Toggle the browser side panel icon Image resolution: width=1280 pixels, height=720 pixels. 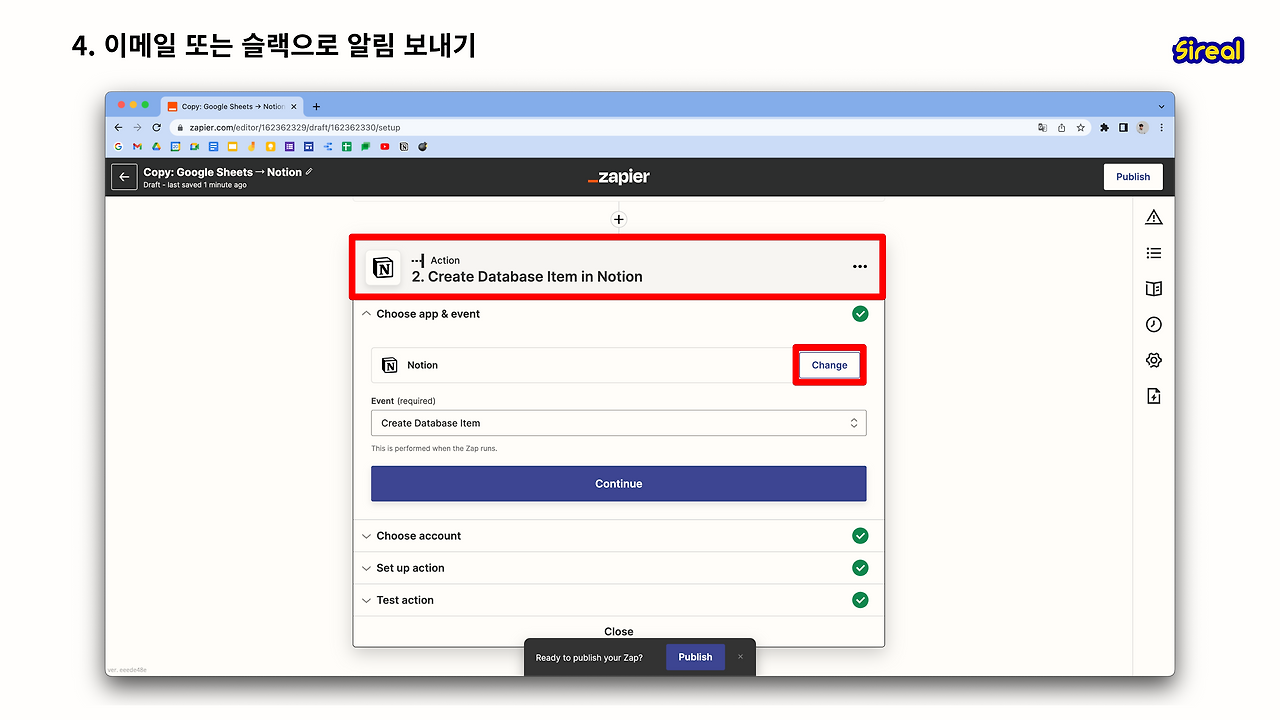(x=1123, y=128)
